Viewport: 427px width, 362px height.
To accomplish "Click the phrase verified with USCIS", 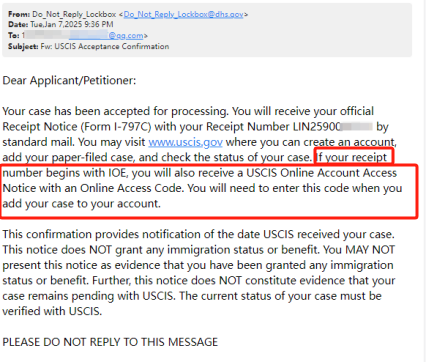I will point(52,311).
